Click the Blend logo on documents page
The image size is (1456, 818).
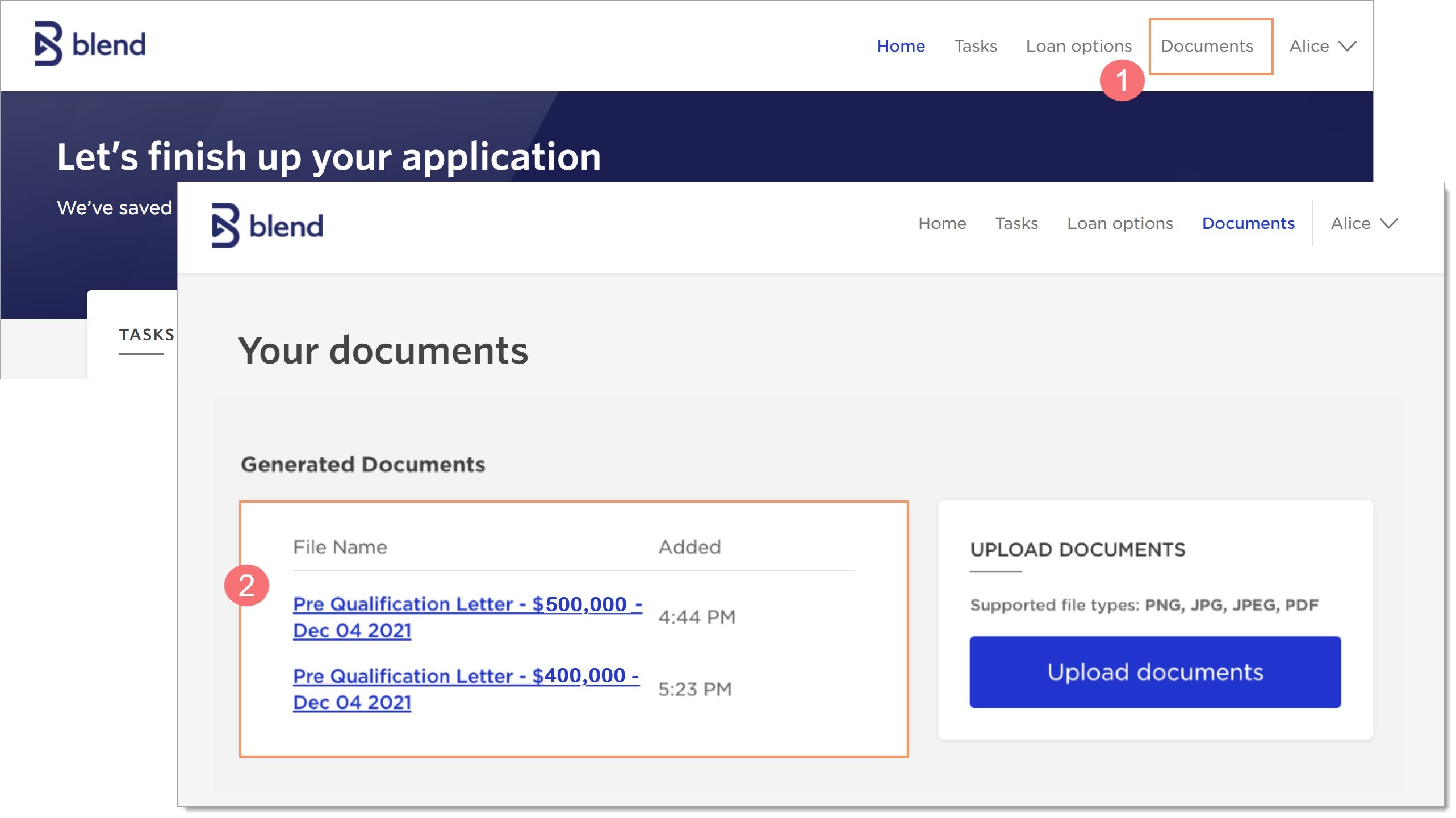[267, 226]
